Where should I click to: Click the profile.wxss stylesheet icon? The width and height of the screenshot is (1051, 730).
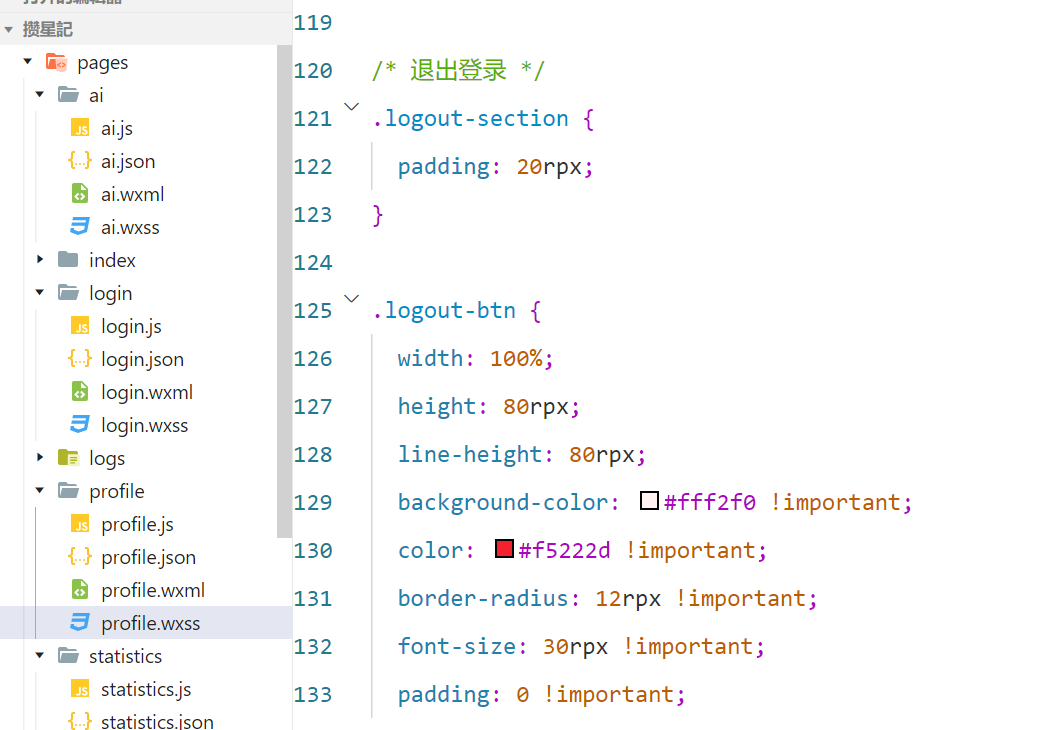point(80,622)
